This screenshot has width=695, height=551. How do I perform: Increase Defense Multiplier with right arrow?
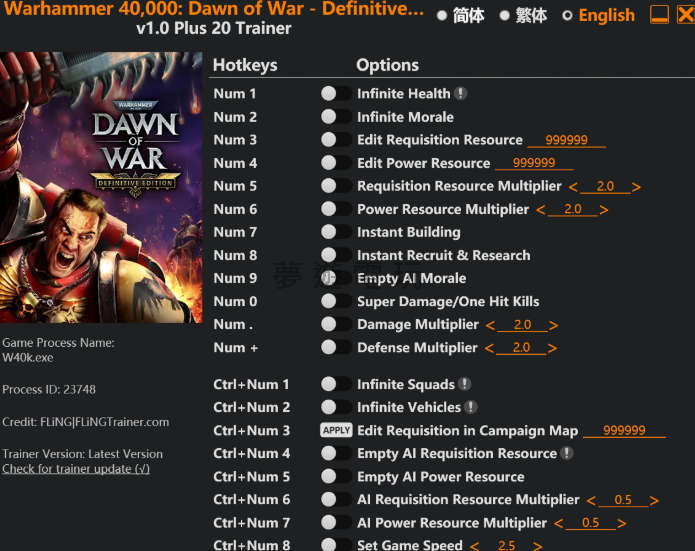[x=552, y=348]
